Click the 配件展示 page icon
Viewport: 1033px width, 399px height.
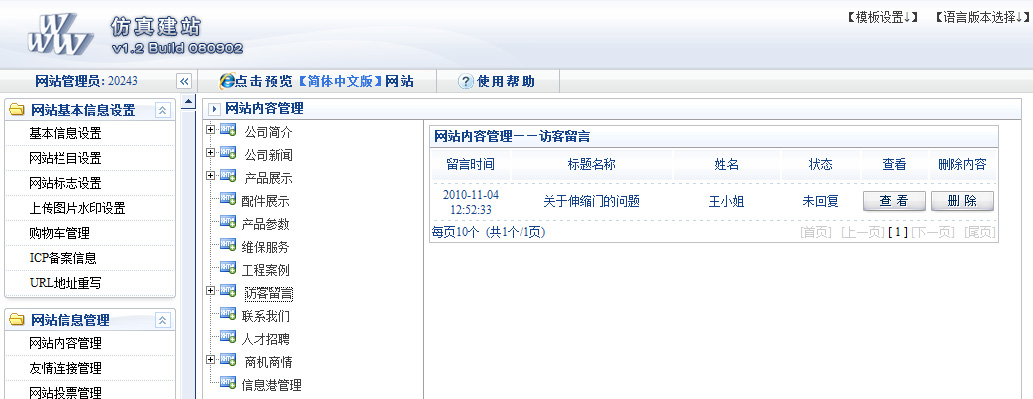[228, 200]
